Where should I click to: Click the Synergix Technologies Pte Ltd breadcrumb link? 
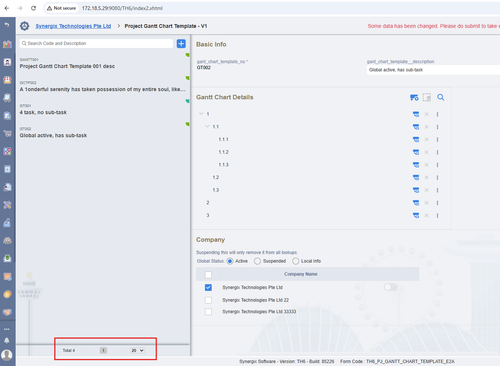[73, 26]
